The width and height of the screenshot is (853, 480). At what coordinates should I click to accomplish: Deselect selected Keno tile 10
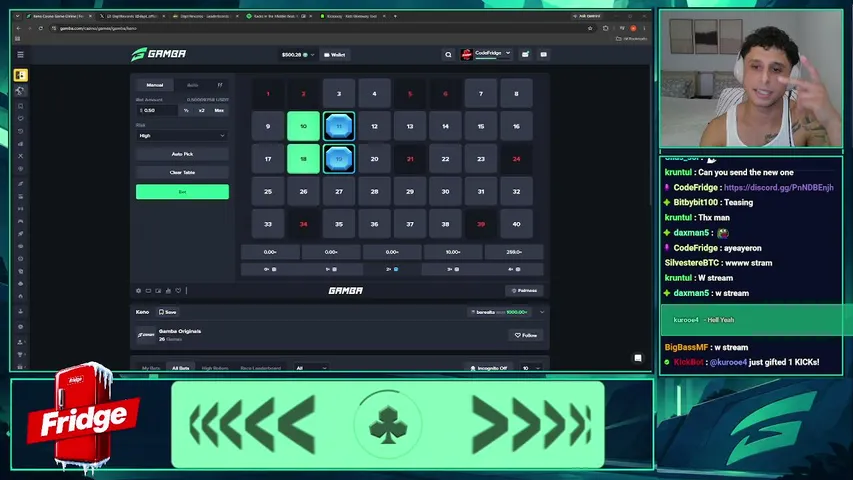tap(304, 126)
